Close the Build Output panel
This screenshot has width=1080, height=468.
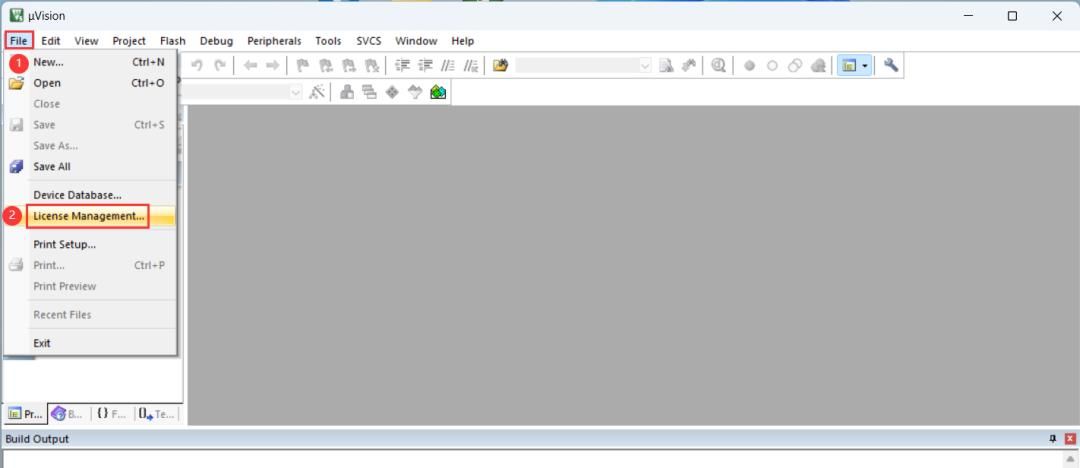(x=1069, y=439)
